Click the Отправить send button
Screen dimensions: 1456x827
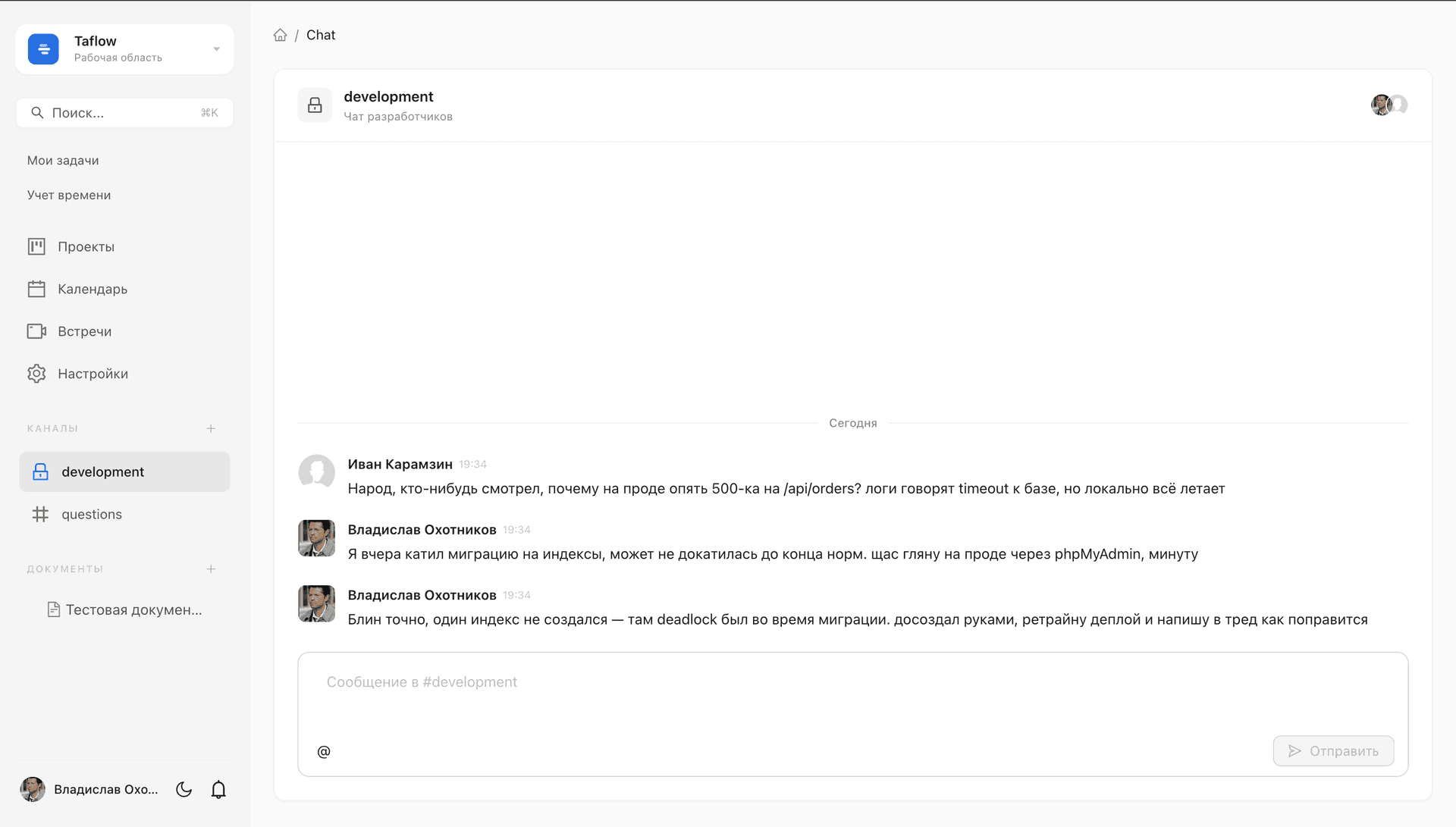[x=1333, y=750]
